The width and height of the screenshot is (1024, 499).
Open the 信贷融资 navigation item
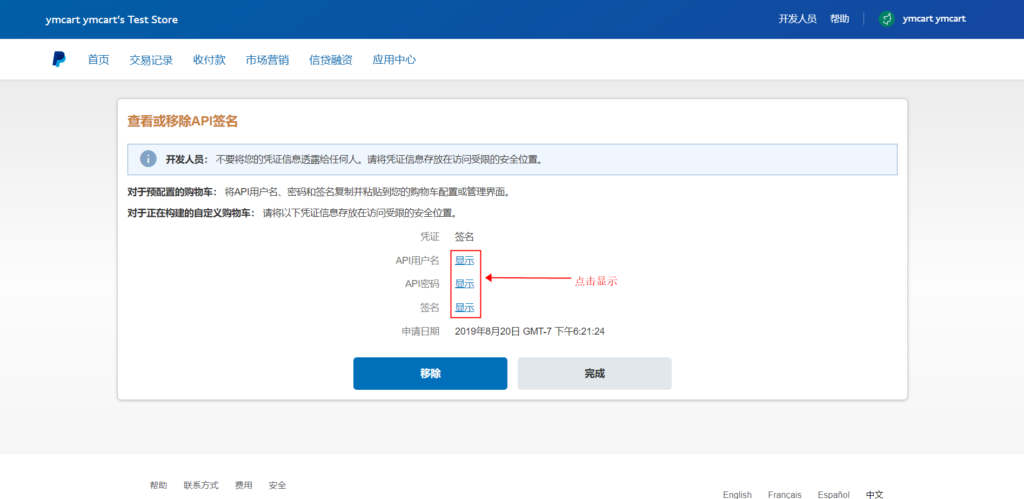coord(331,60)
